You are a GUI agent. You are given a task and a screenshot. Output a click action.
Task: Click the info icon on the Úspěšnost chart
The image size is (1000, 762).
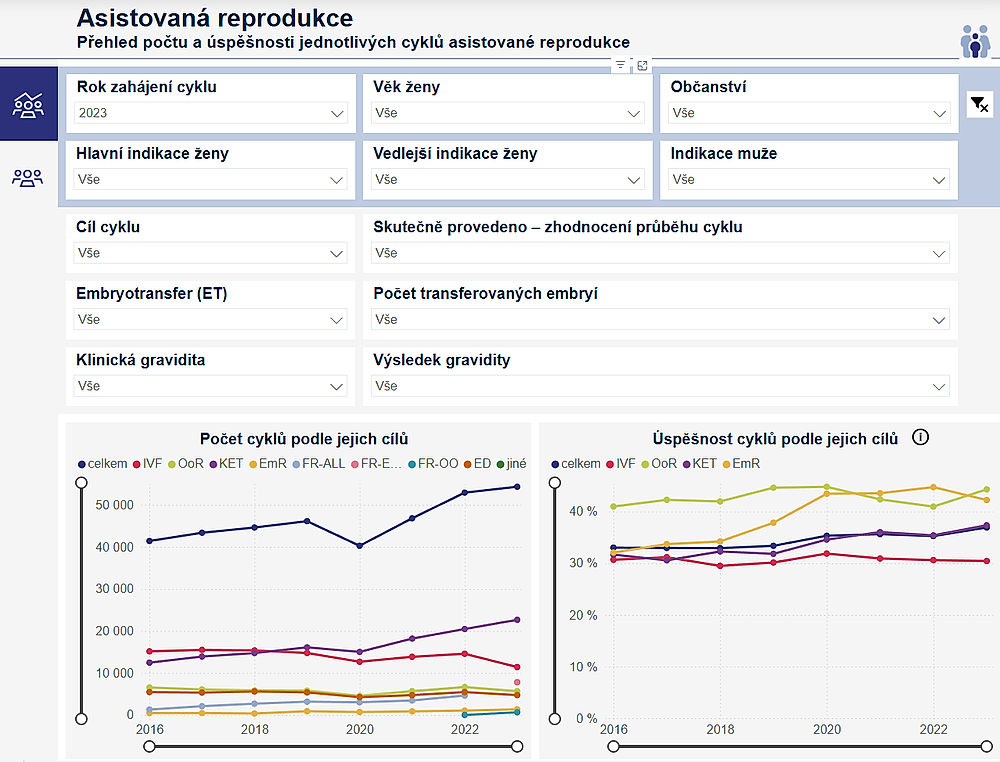point(921,437)
